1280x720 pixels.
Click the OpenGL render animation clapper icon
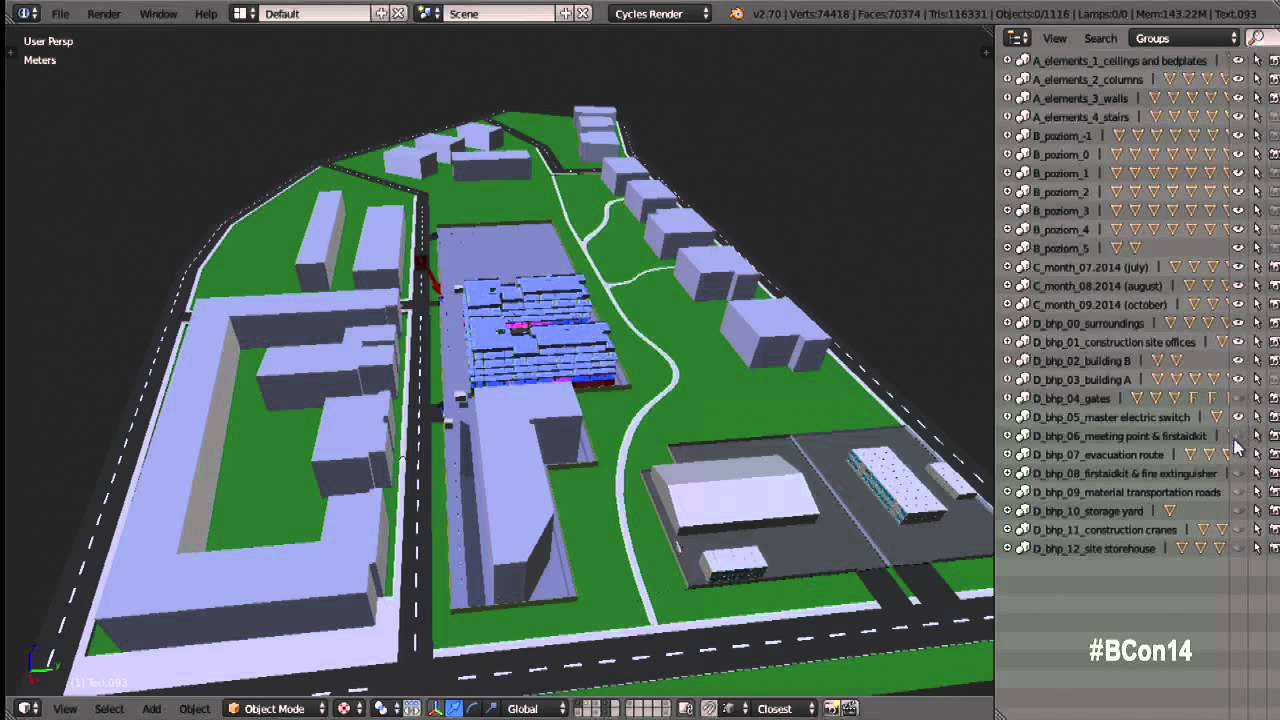pyautogui.click(x=849, y=708)
